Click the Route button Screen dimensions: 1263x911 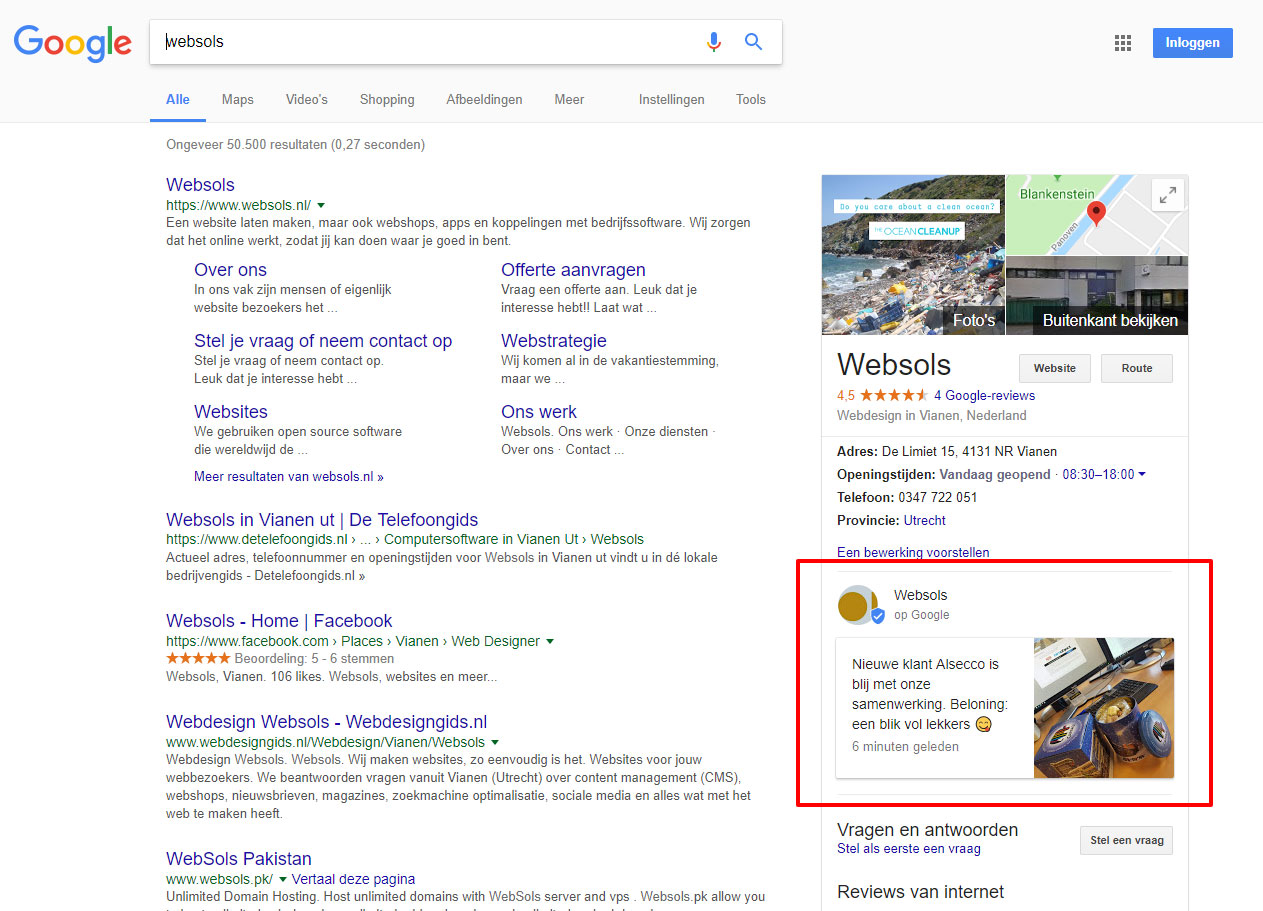pos(1137,368)
